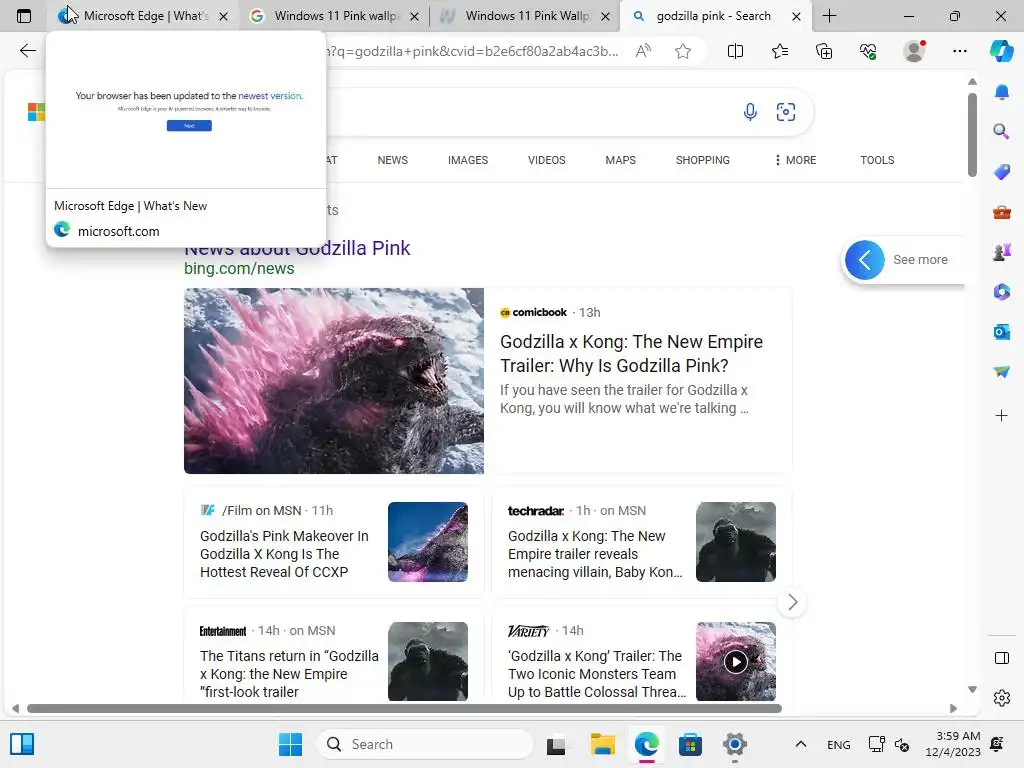Image resolution: width=1024 pixels, height=768 pixels.
Task: Close the godzilla pink Search tab
Action: (x=796, y=16)
